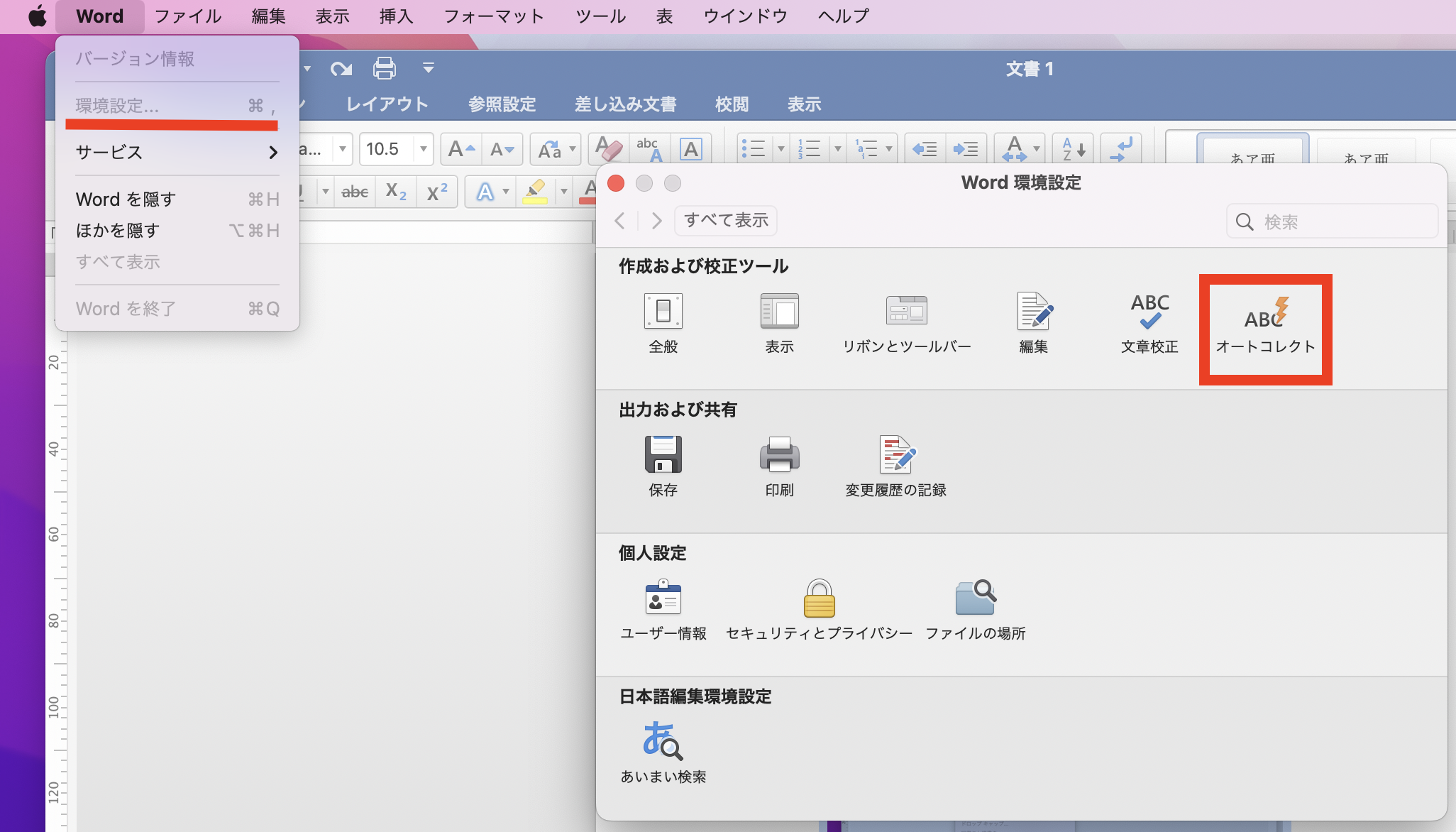Click the bulleted list icon
The image size is (1456, 832).
tap(754, 149)
